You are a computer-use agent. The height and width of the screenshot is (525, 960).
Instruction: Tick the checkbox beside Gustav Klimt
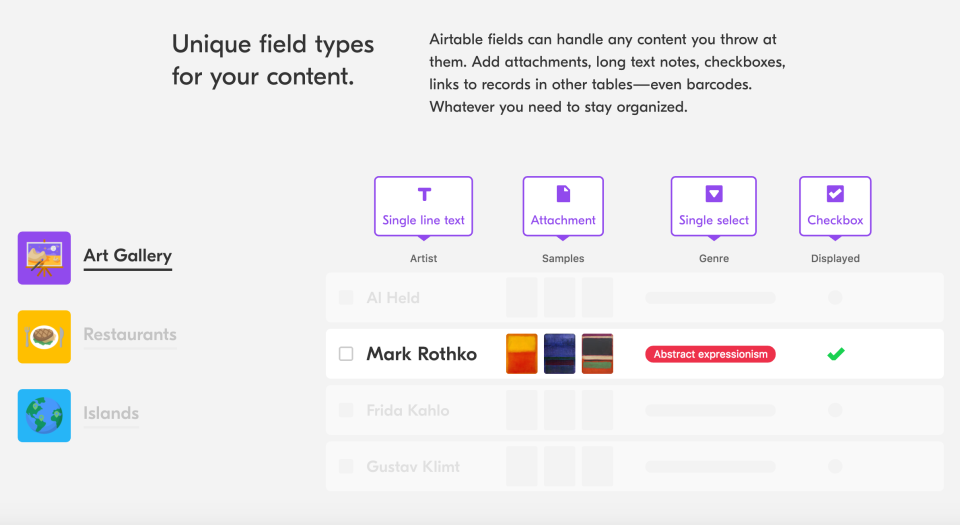point(346,466)
